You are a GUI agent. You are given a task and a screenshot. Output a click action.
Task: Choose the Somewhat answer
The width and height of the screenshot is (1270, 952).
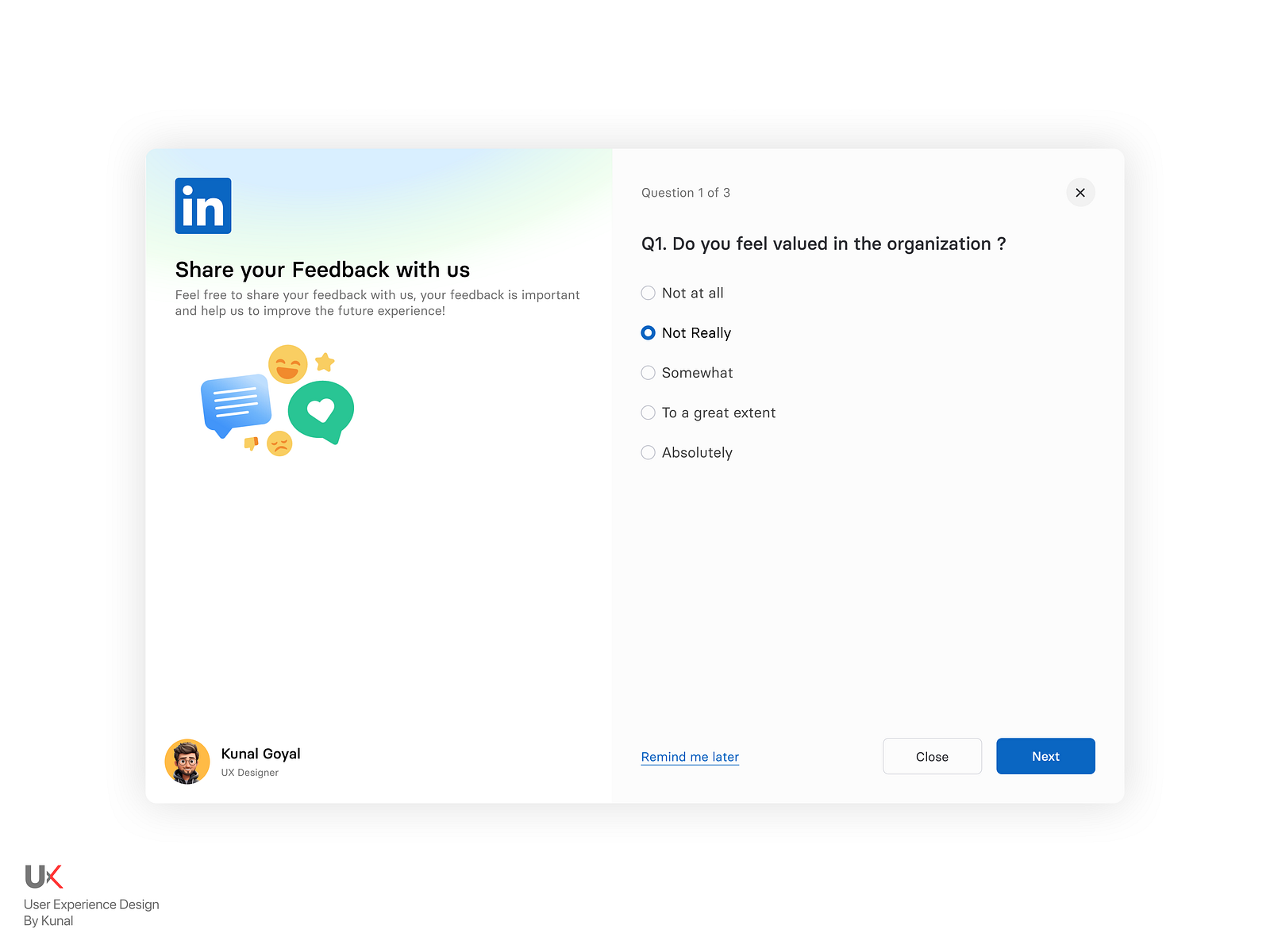[x=648, y=372]
